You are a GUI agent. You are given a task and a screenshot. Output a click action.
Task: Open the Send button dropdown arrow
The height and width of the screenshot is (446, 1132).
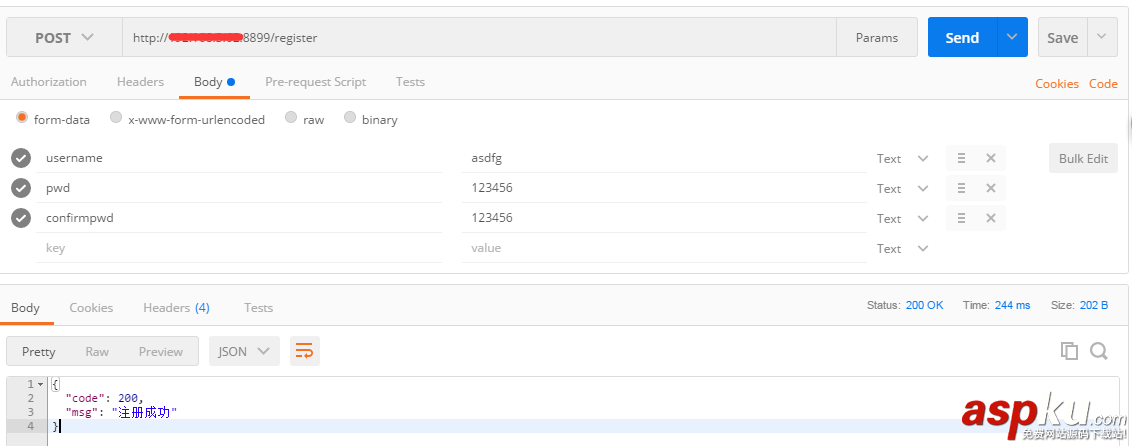point(1012,38)
